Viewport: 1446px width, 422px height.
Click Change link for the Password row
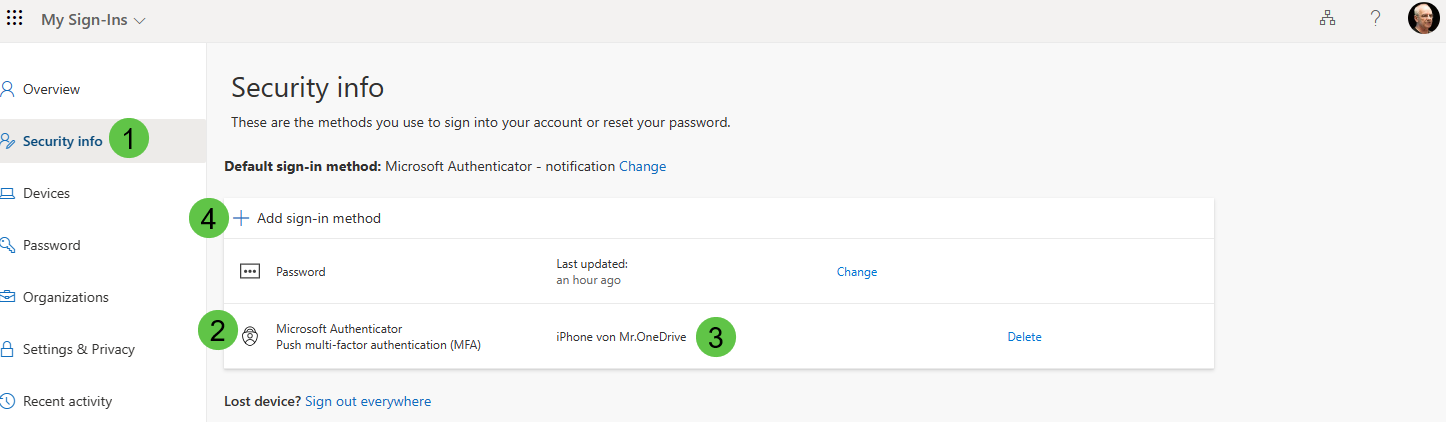point(857,272)
